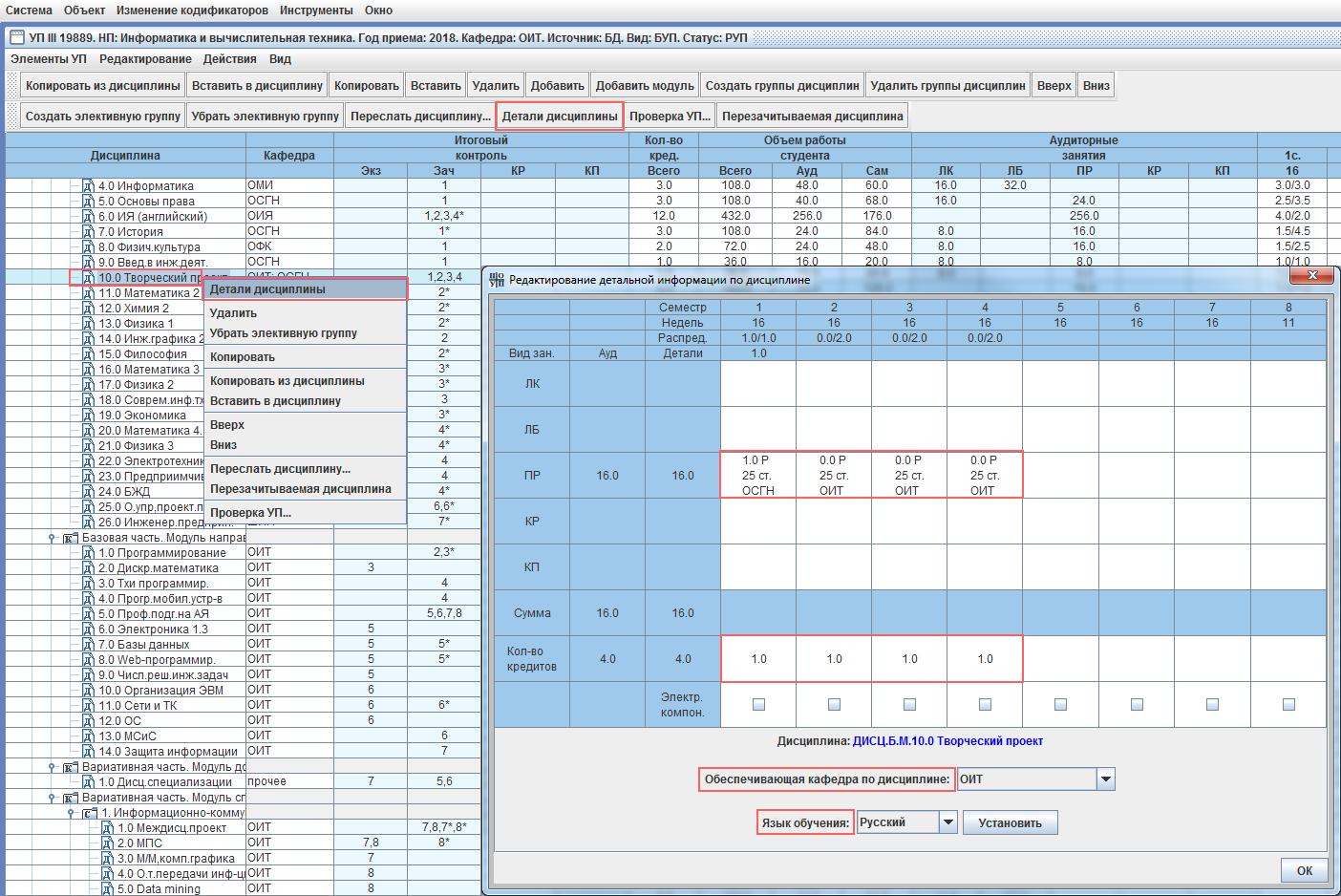Click document icon next to 6.0 ИЯ (английский)
Image resolution: width=1341 pixels, height=896 pixels.
pos(88,217)
